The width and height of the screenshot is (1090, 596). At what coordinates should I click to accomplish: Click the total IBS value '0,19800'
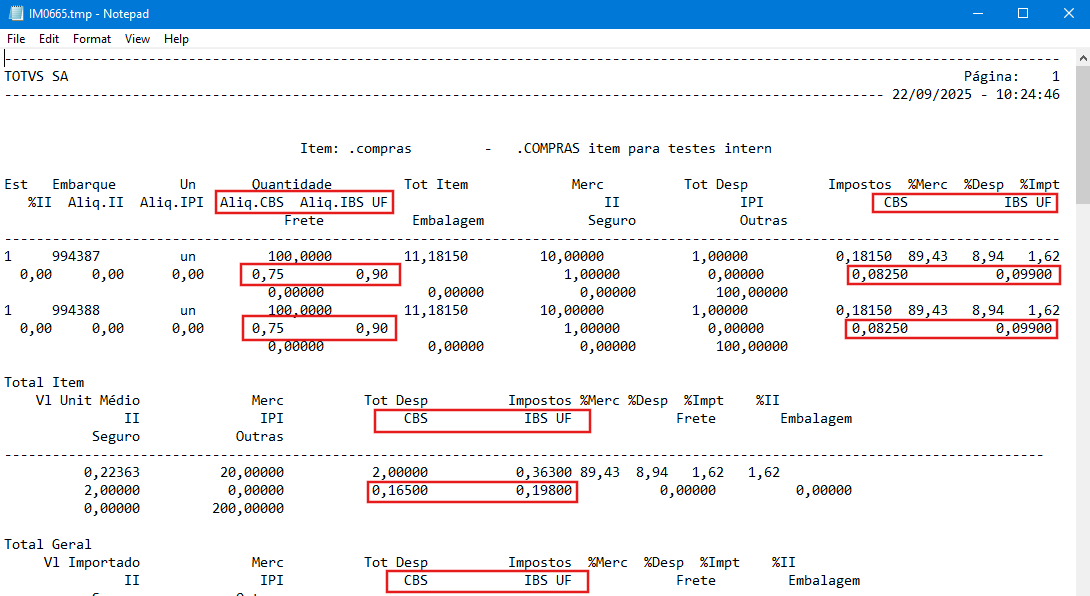coord(544,491)
